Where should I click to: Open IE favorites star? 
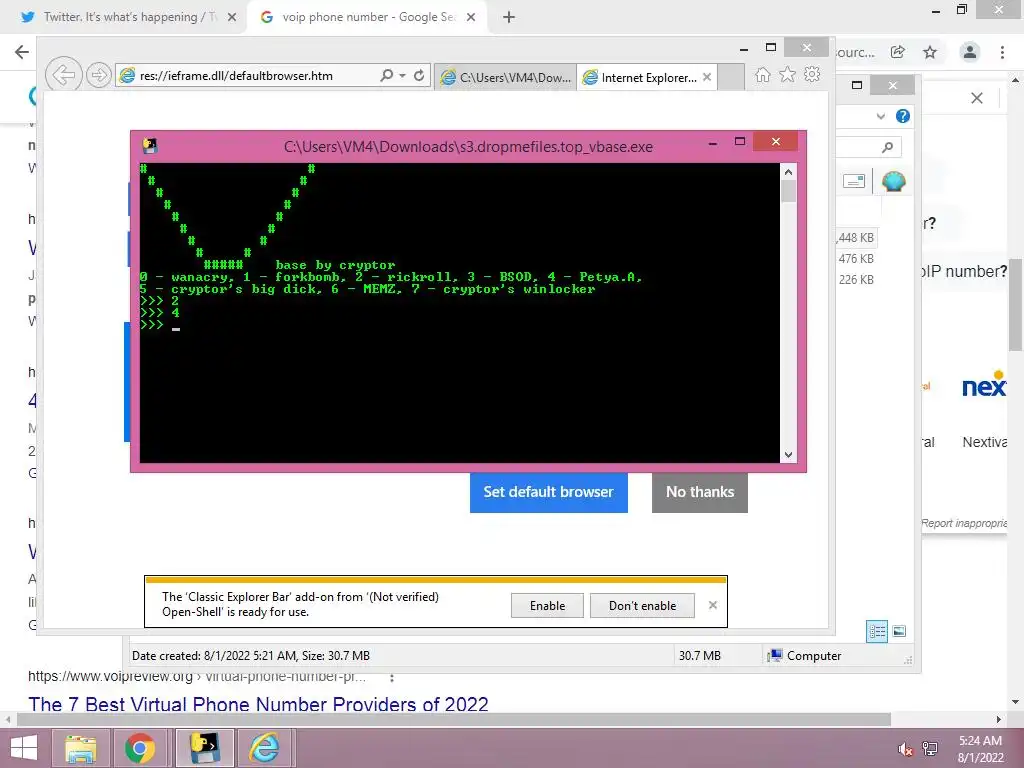(x=788, y=74)
